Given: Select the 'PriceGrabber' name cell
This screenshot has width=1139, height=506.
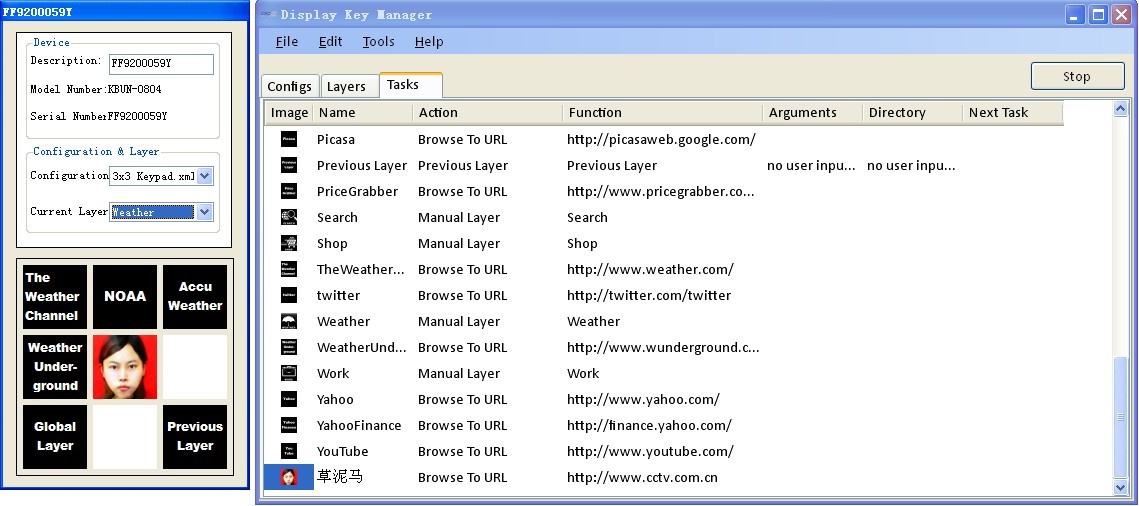Looking at the screenshot, I should pos(357,192).
